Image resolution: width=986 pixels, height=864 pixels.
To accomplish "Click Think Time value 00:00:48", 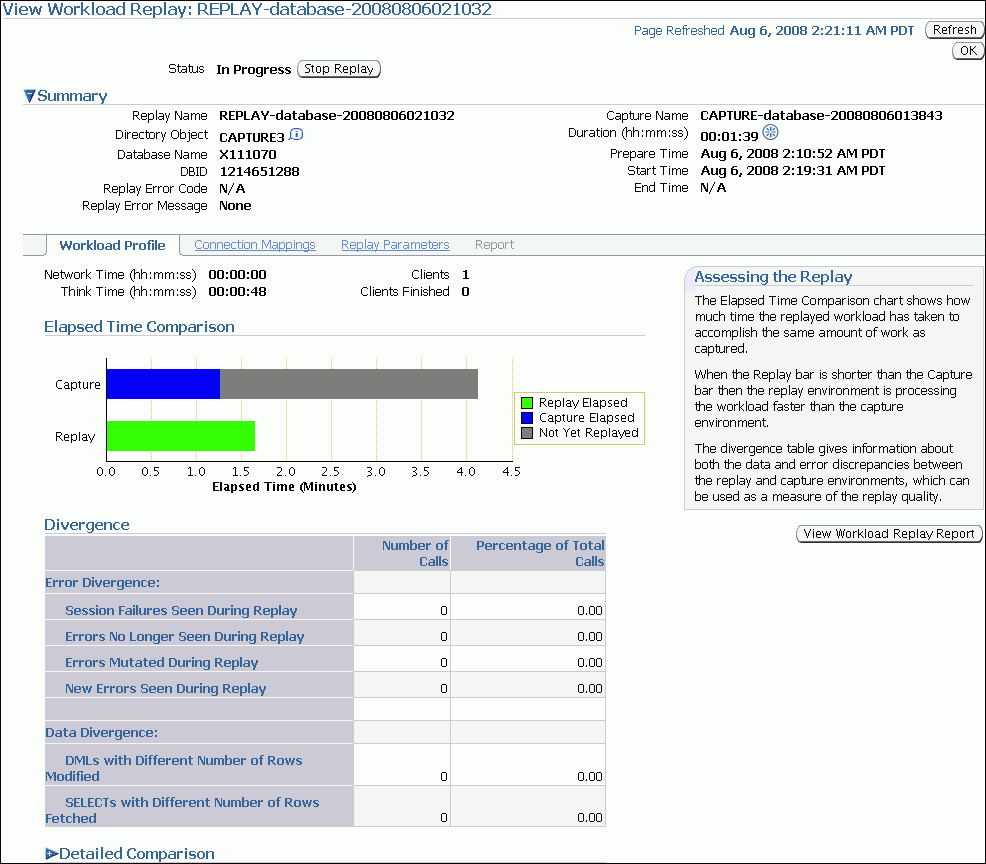I will (x=237, y=292).
